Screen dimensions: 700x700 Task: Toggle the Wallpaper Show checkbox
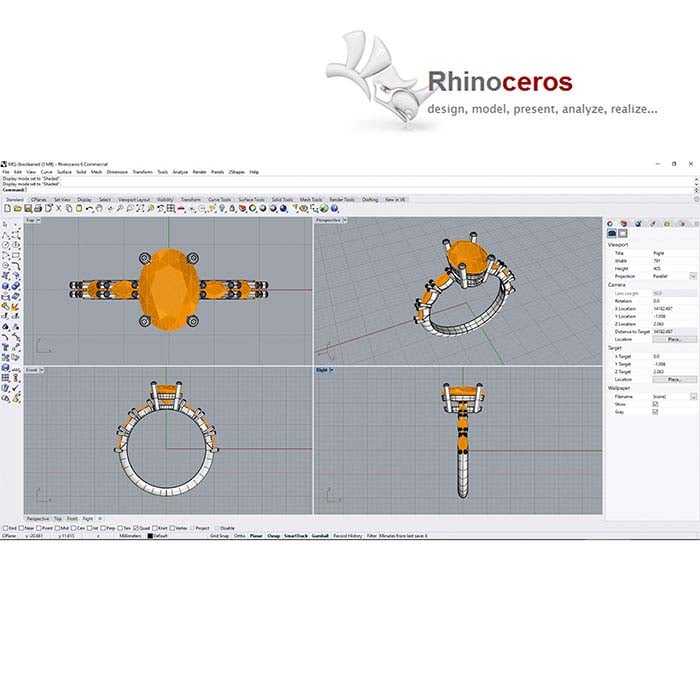(x=655, y=404)
